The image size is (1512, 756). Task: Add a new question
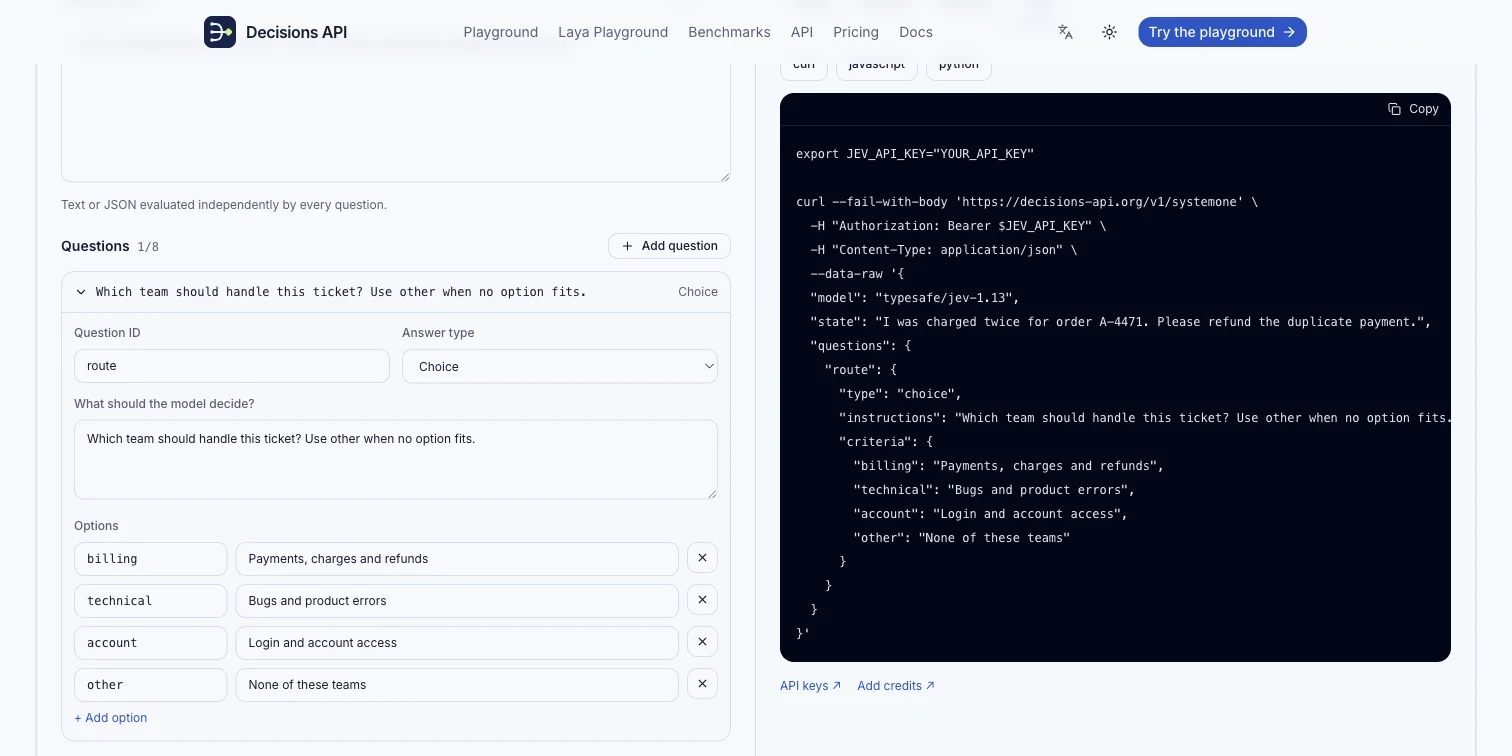[669, 246]
